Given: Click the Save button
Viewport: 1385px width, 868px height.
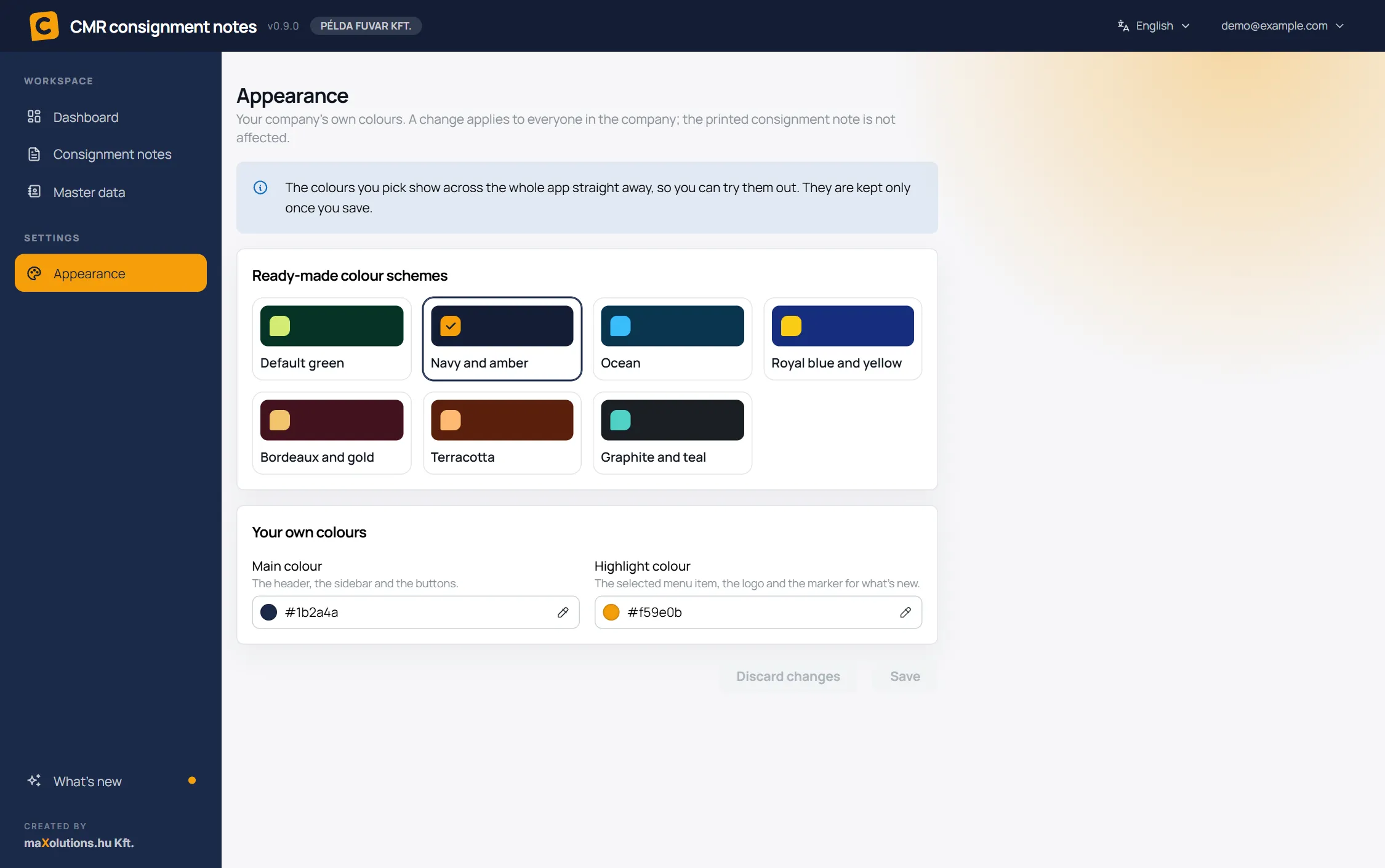Looking at the screenshot, I should click(x=905, y=676).
